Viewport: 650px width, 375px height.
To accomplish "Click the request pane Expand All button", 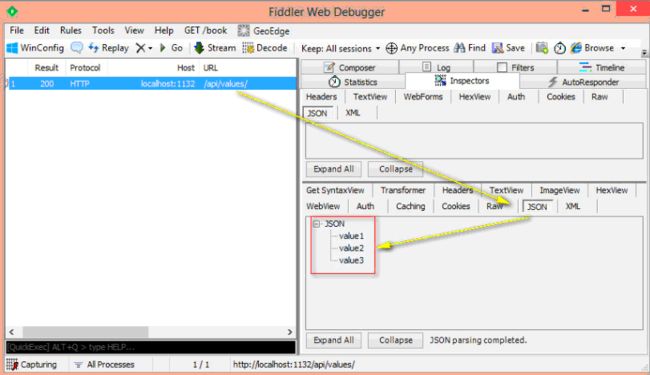I will tap(334, 169).
